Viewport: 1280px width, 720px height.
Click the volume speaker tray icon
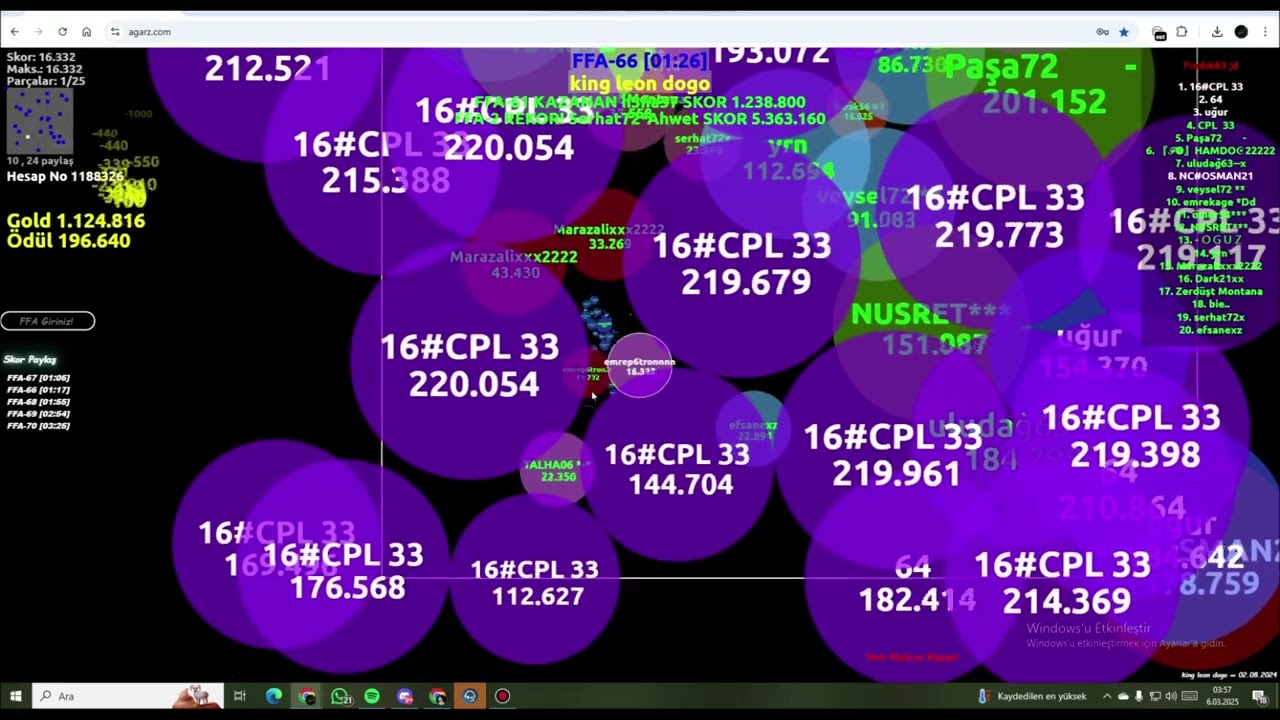(1171, 696)
